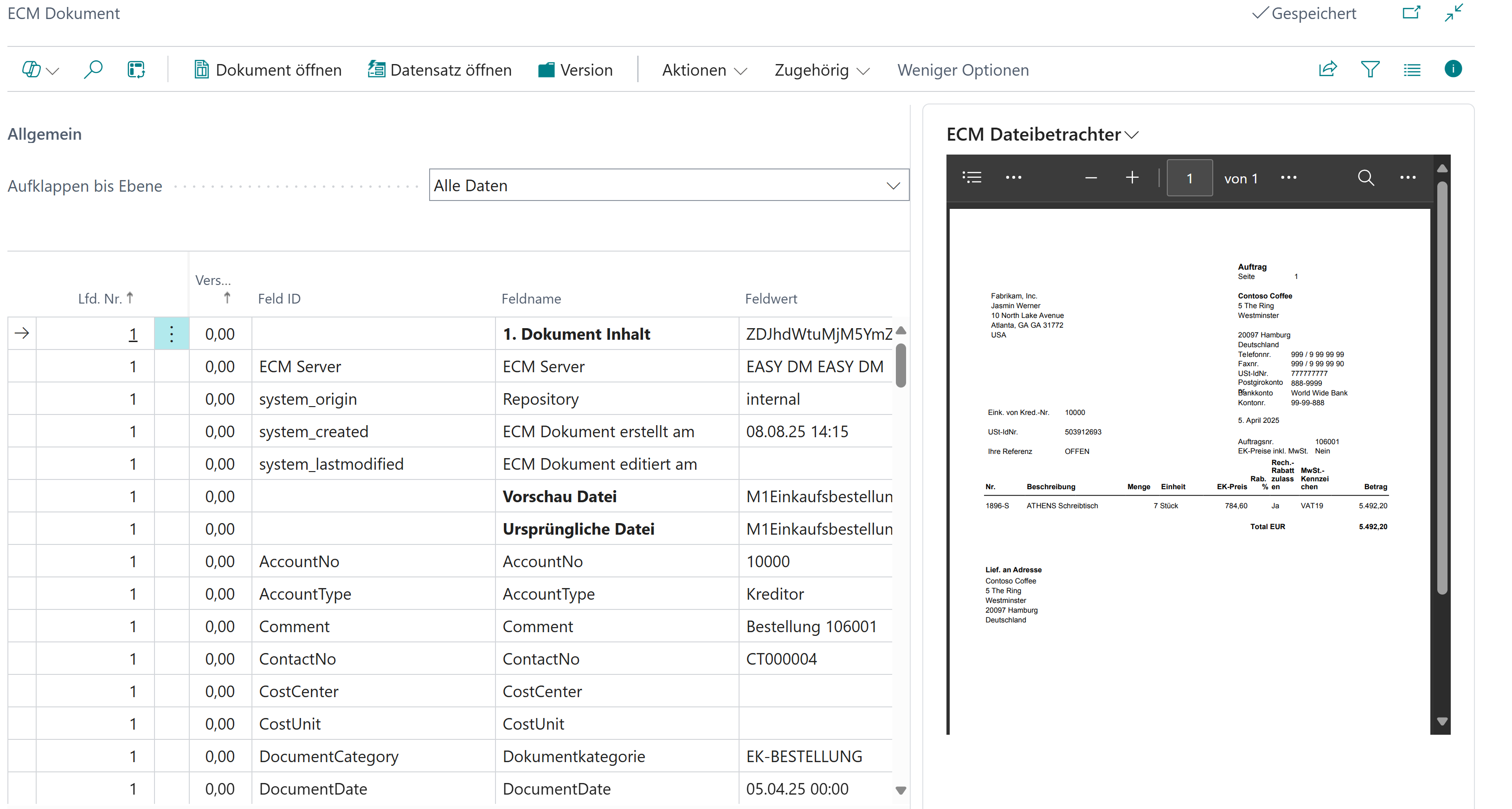Click PDF viewer zoom out minus
Viewport: 1512px width, 809px height.
(1091, 178)
